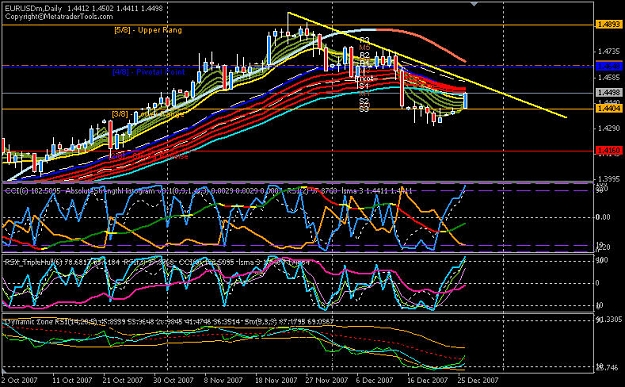Click the 1.4735 price scale value
Screen dimensions: 625x387
coord(608,51)
